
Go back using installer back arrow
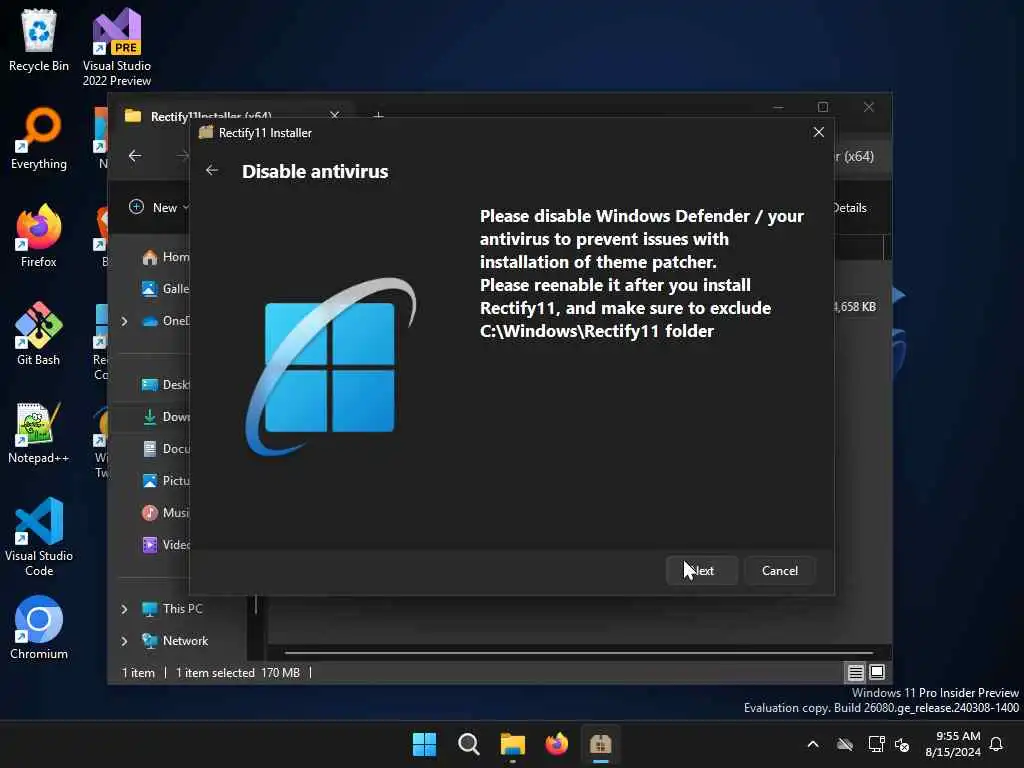pos(212,170)
